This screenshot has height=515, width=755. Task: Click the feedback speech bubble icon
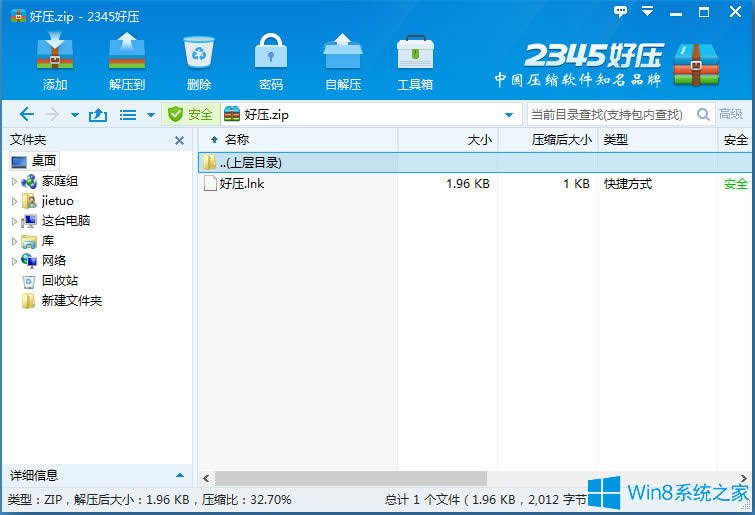(621, 11)
